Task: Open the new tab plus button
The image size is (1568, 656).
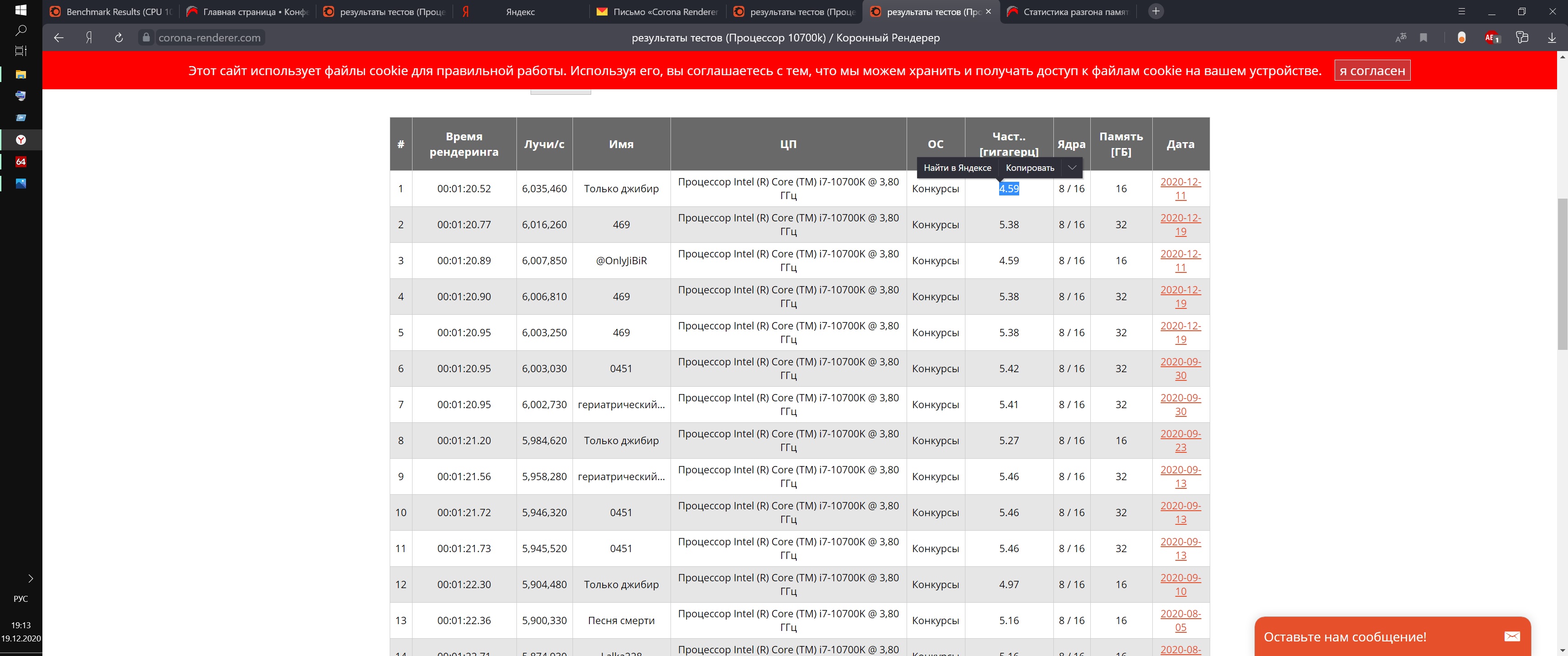Action: [x=1155, y=11]
